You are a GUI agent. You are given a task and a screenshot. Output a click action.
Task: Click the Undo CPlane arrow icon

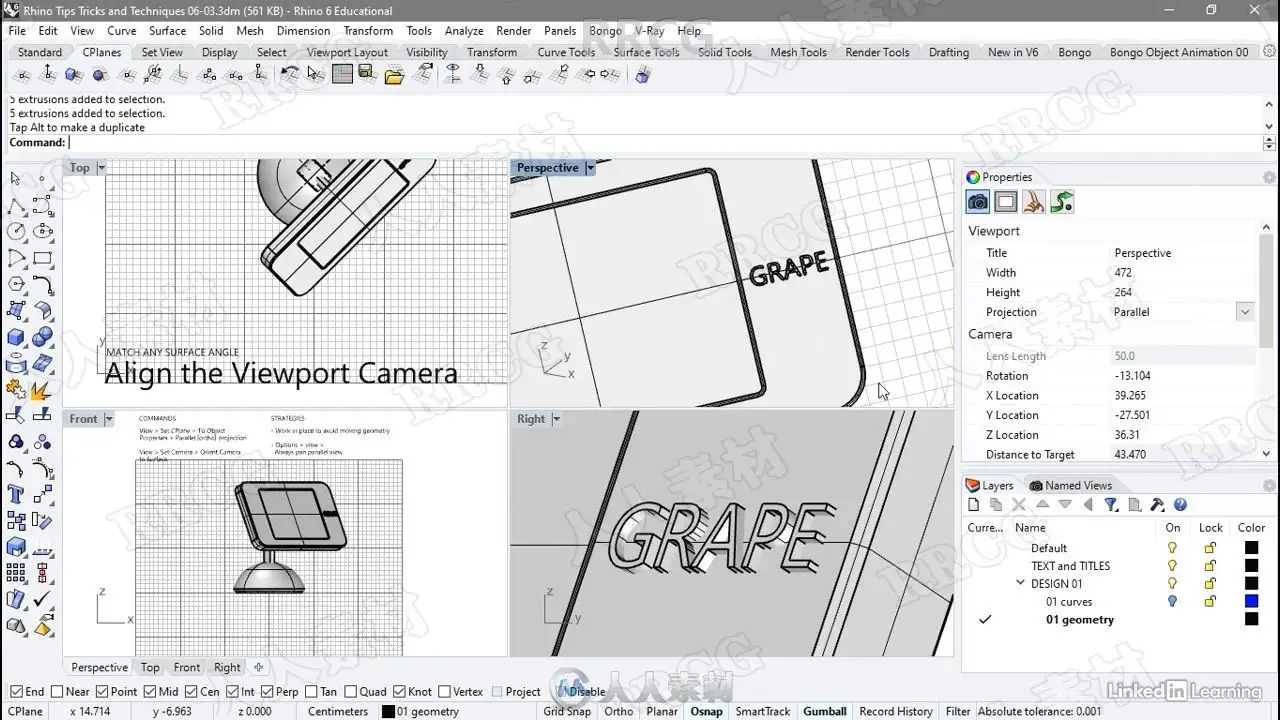tap(289, 74)
